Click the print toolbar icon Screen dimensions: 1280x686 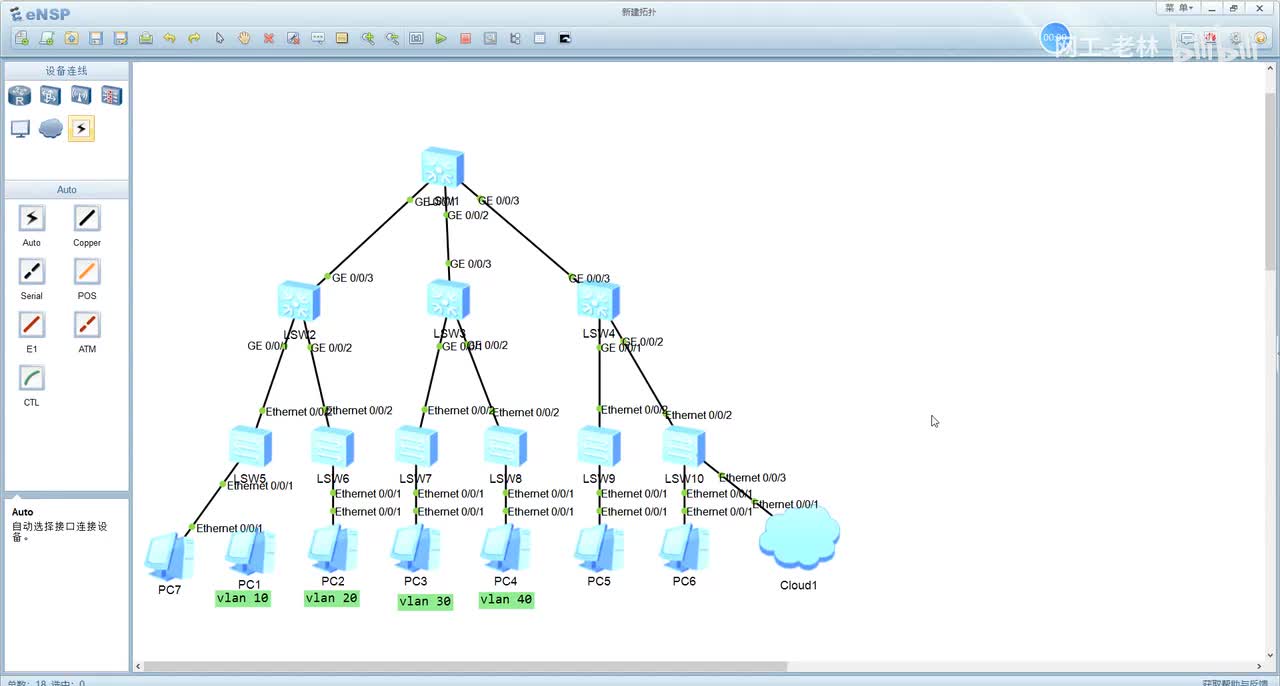tap(146, 38)
